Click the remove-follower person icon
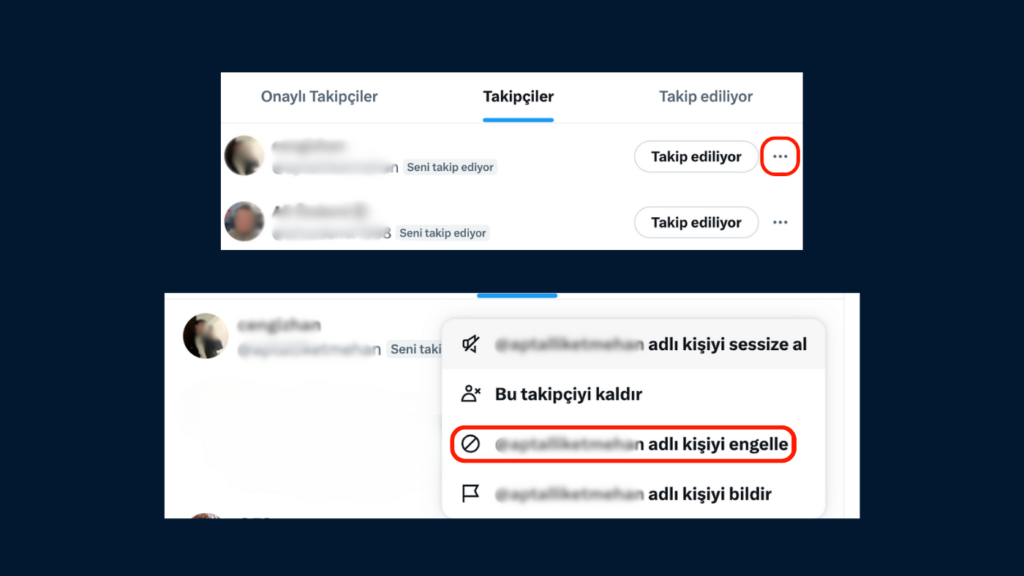The height and width of the screenshot is (576, 1024). coord(471,394)
